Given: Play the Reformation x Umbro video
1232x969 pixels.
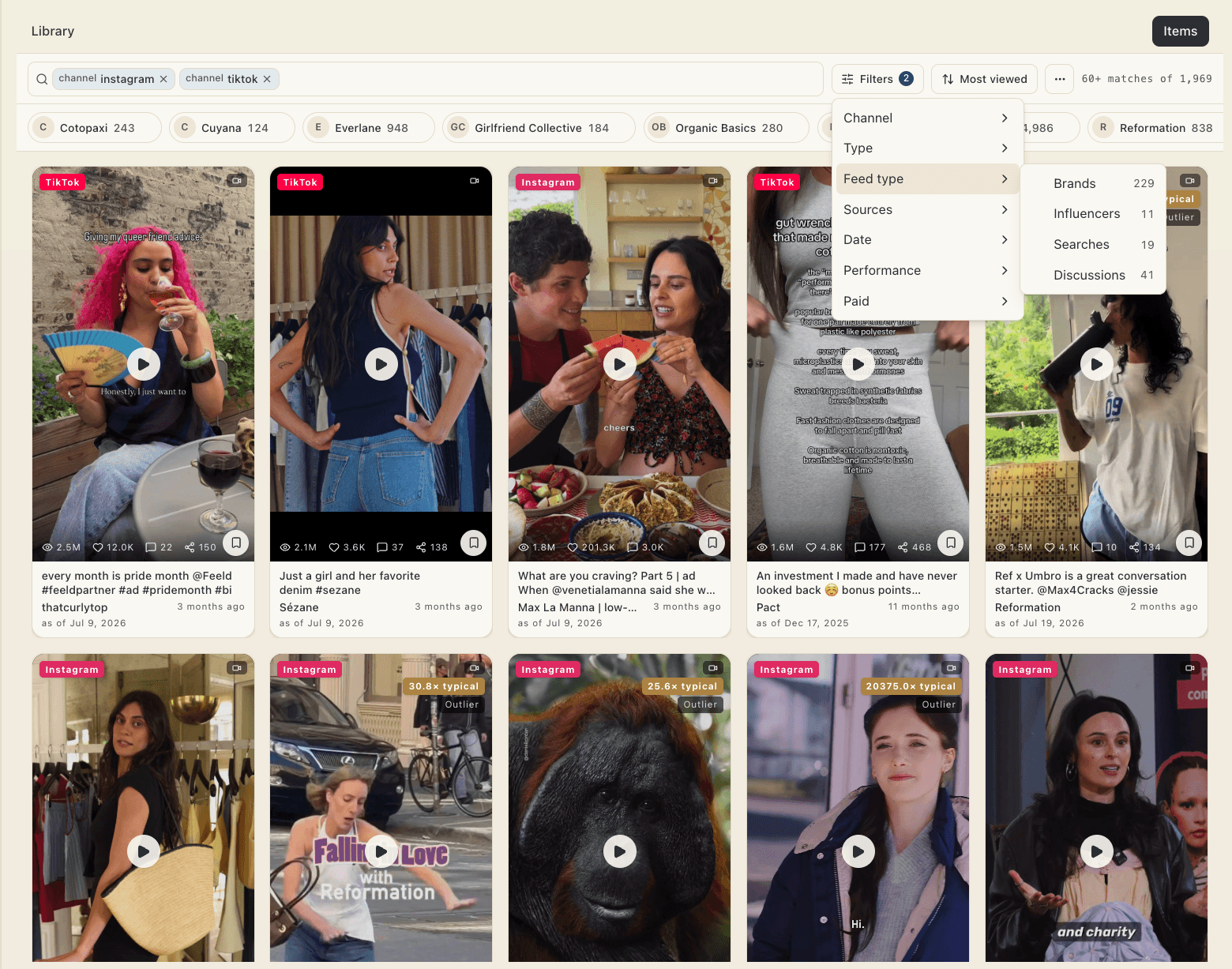Looking at the screenshot, I should tap(1097, 364).
